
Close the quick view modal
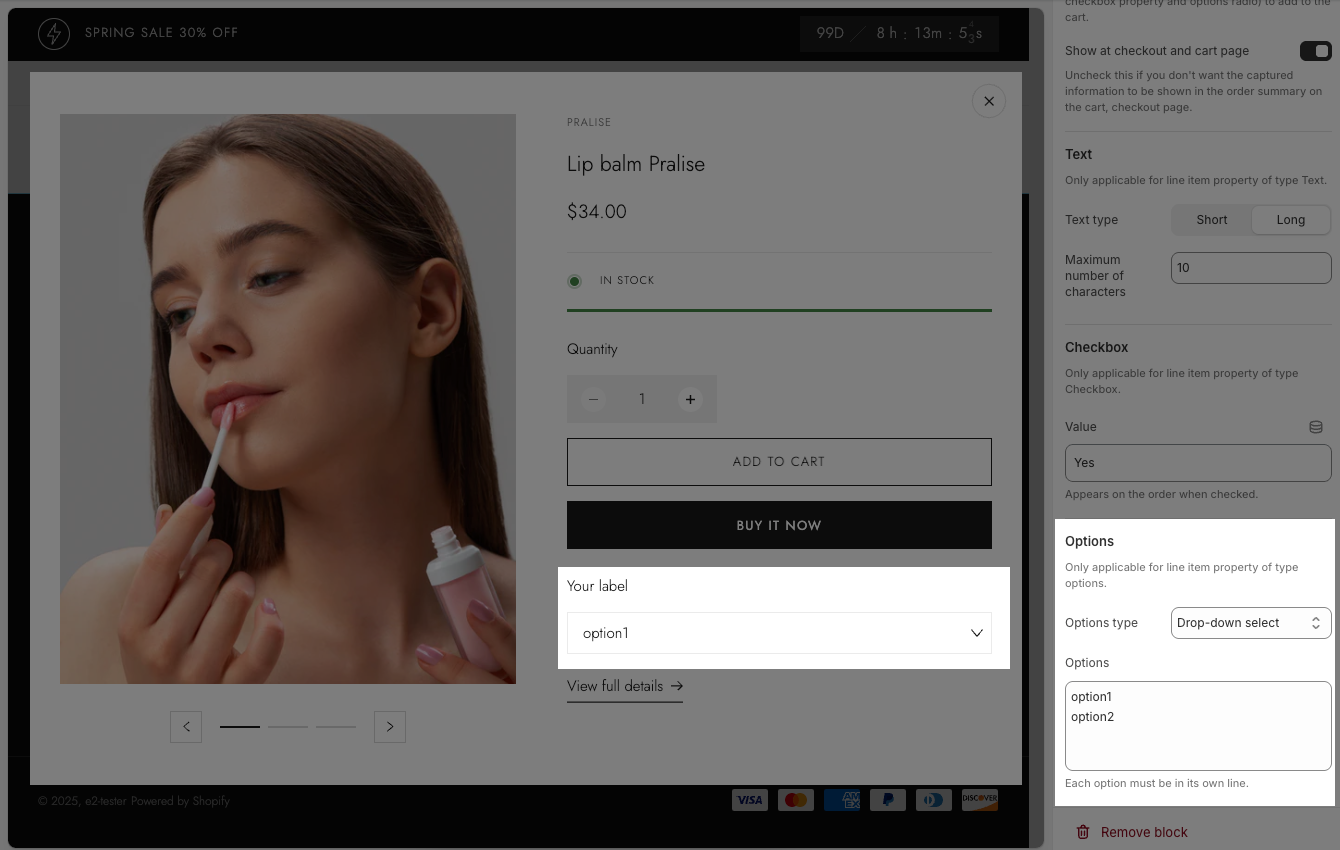click(x=988, y=101)
